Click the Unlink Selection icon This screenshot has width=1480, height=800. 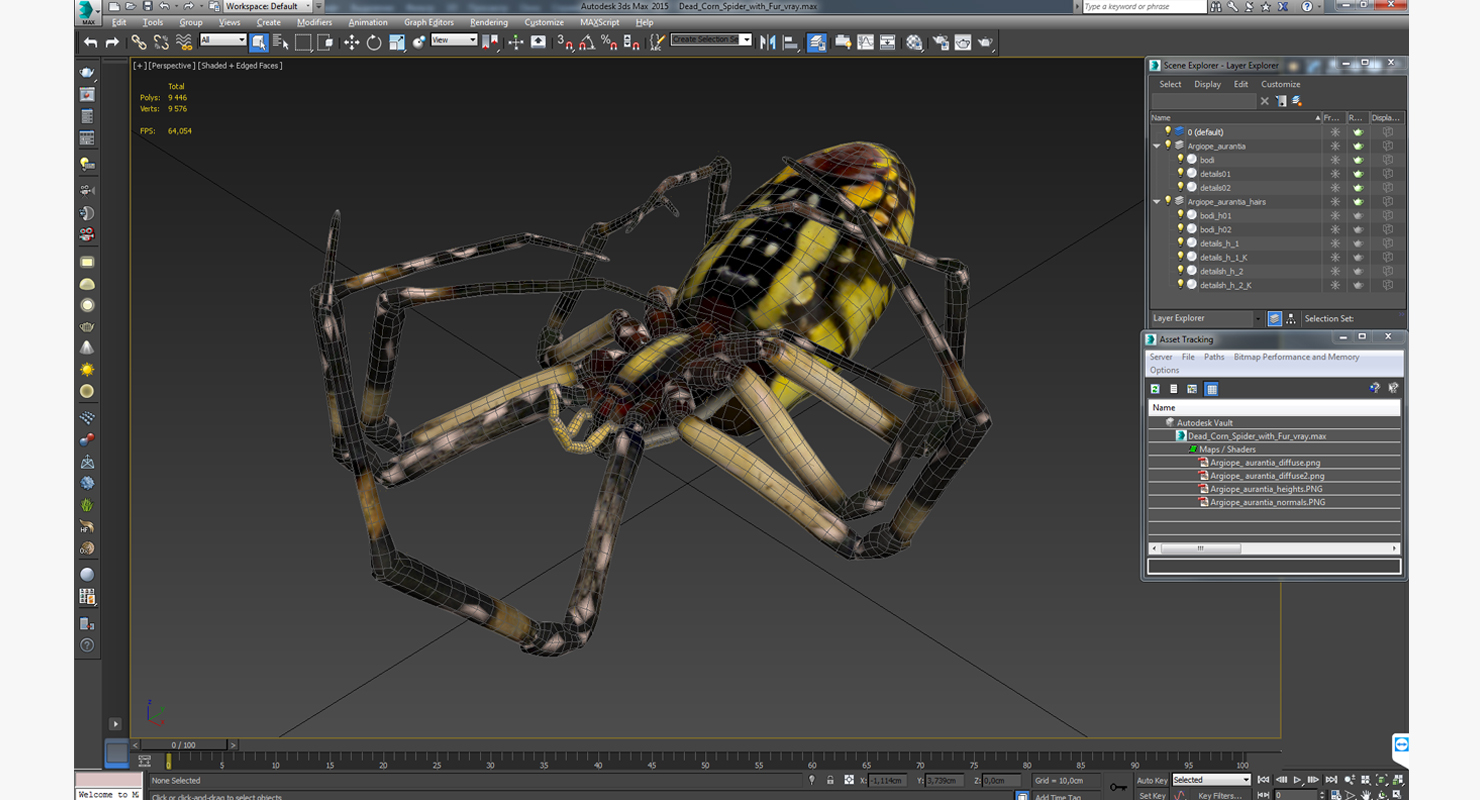[161, 42]
